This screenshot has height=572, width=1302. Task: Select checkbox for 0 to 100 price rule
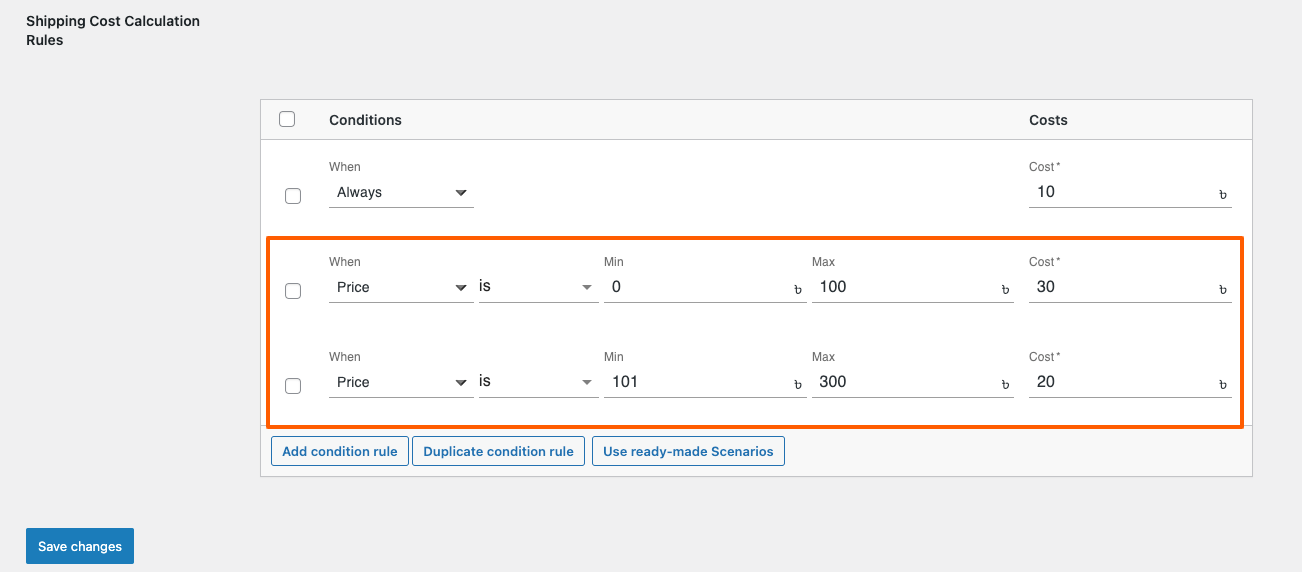(x=293, y=291)
